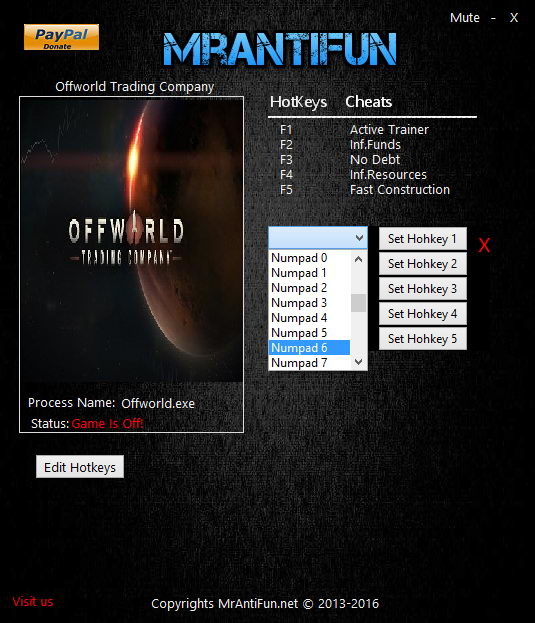Select Numpad 5 from the list
This screenshot has height=623, width=535.
click(x=309, y=333)
